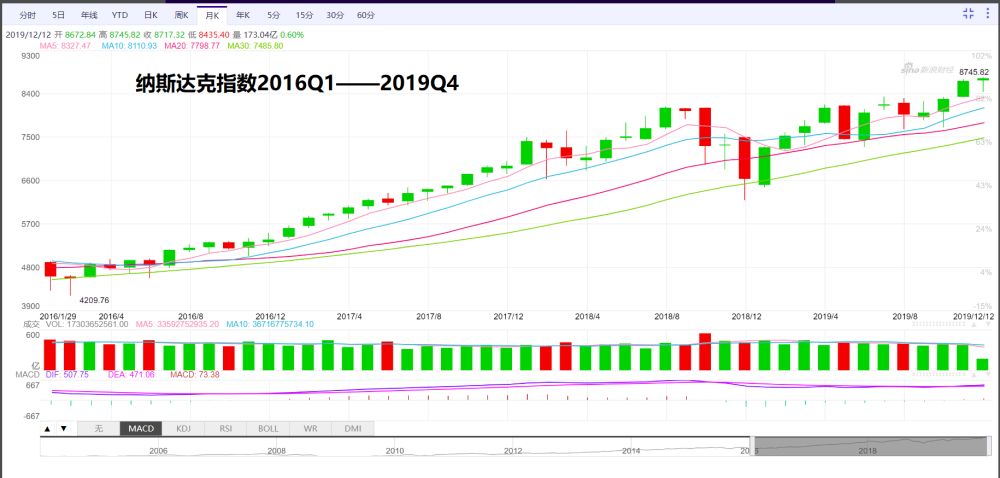1000x478 pixels.
Task: Click the VOL: 17303652561.00 volume readout
Action: [x=86, y=324]
